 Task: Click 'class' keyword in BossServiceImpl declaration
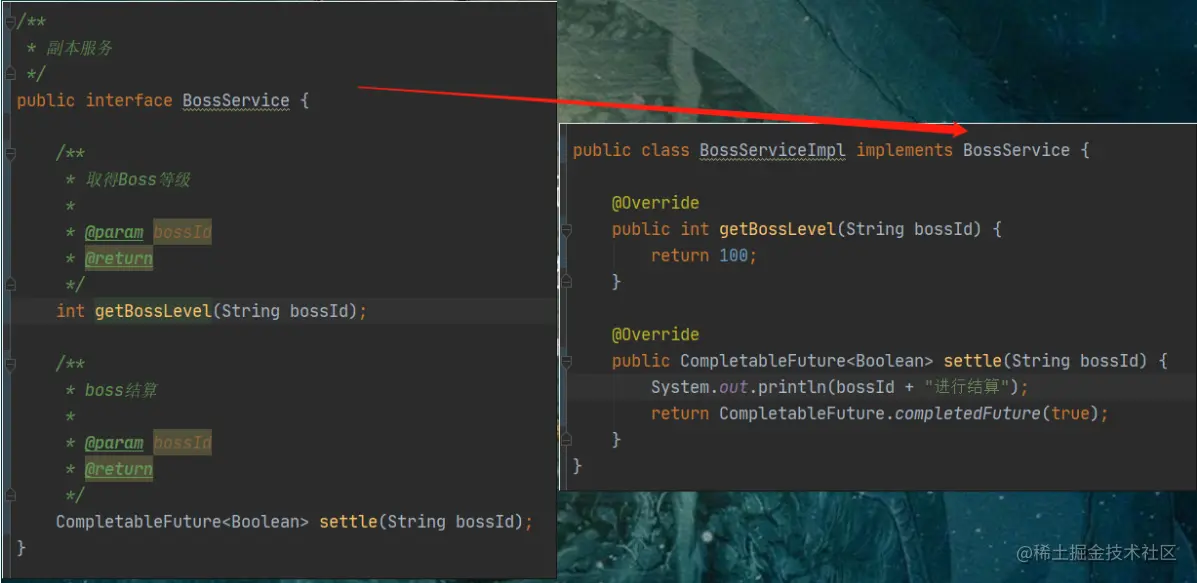pos(665,150)
